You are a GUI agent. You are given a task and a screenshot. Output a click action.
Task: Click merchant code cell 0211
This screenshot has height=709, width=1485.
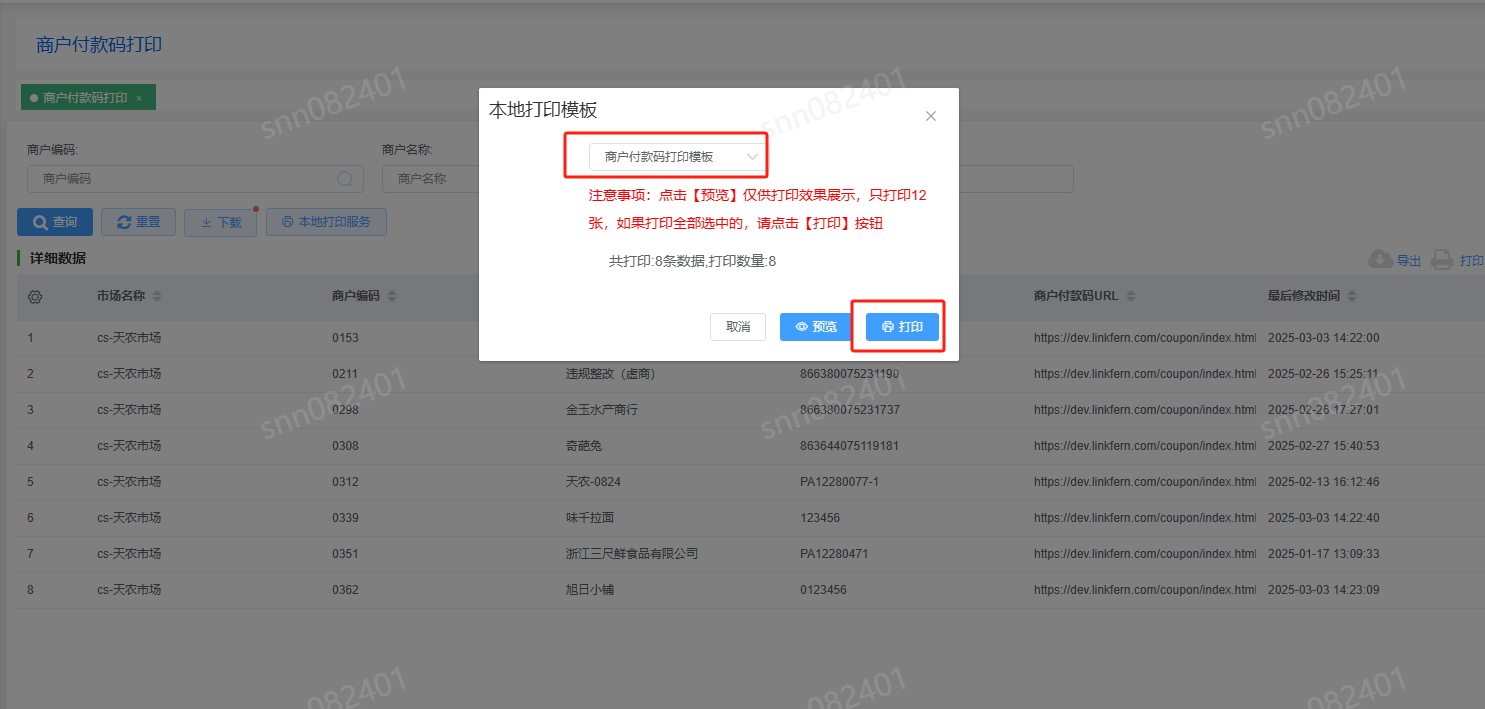tap(345, 374)
